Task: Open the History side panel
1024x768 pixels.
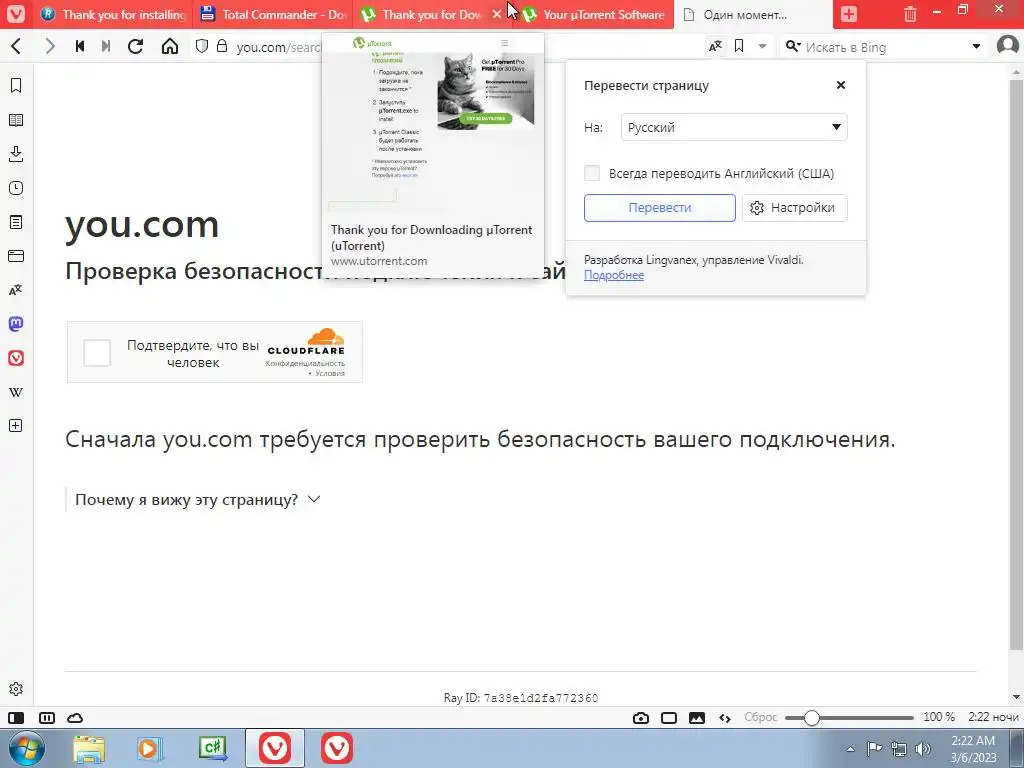Action: pos(16,188)
